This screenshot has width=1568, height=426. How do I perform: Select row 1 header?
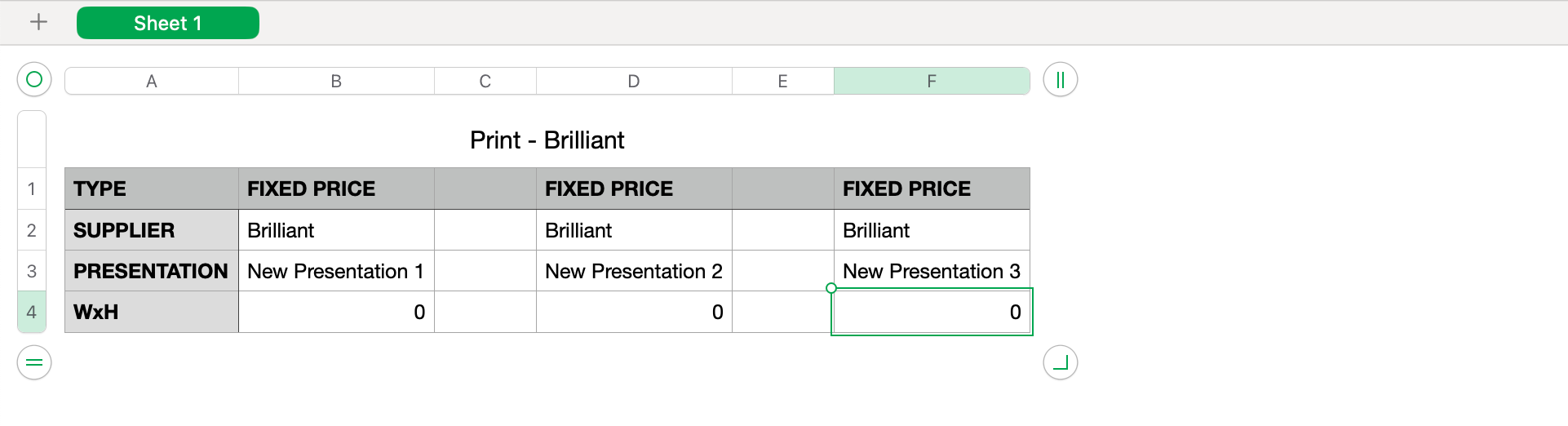pyautogui.click(x=32, y=189)
